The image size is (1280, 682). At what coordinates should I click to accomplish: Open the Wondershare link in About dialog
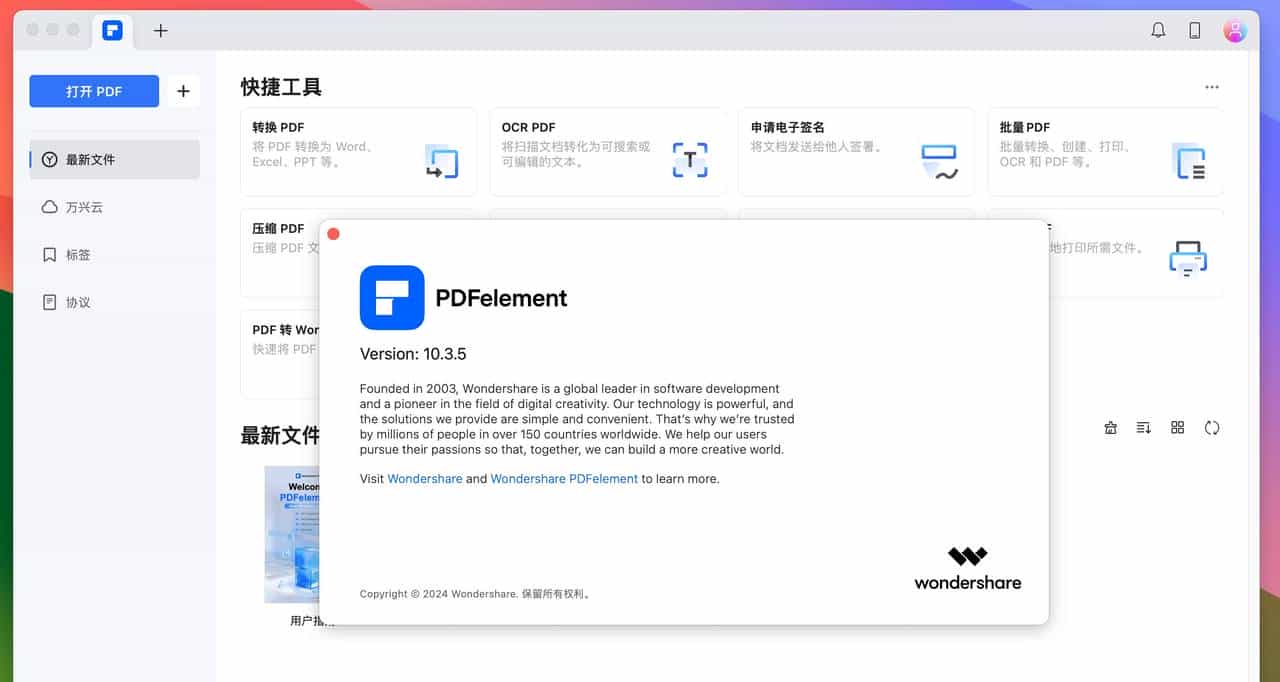pos(425,479)
